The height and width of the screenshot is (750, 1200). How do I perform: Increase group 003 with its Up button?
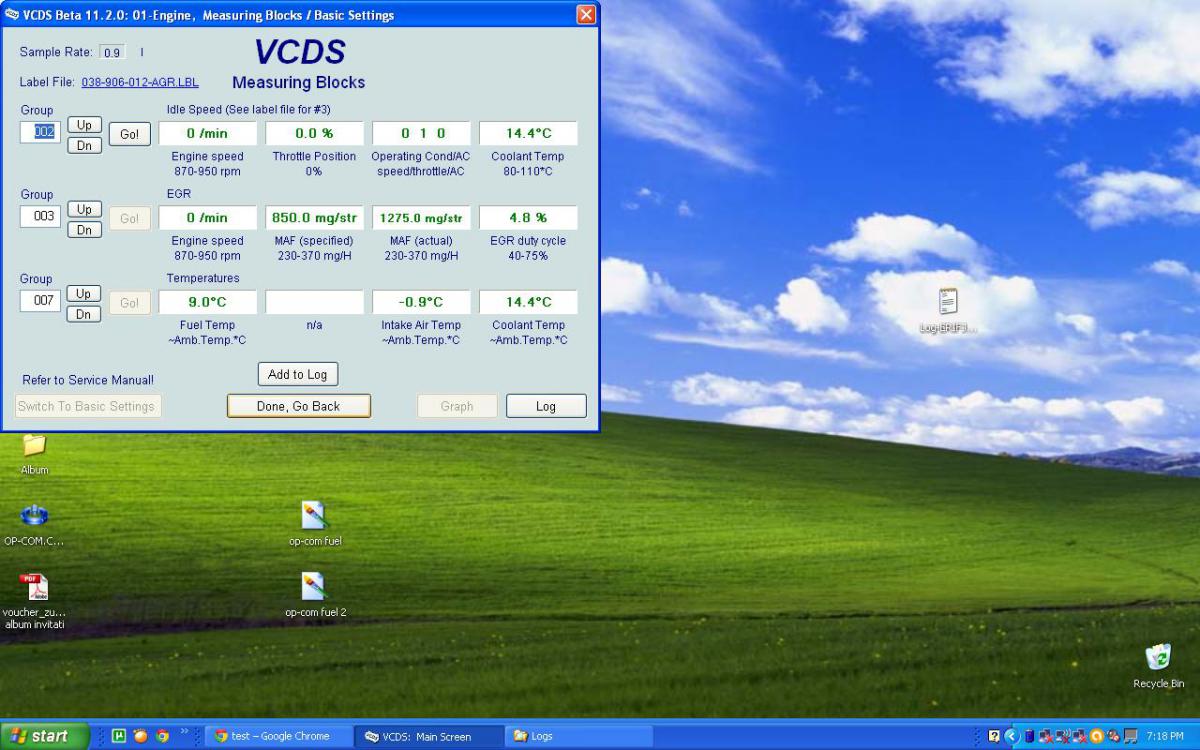(x=84, y=209)
